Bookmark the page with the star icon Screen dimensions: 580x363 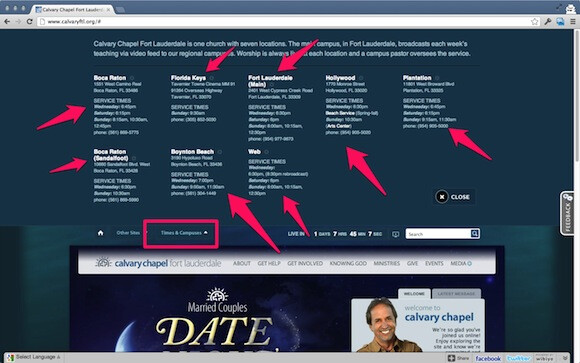click(535, 21)
